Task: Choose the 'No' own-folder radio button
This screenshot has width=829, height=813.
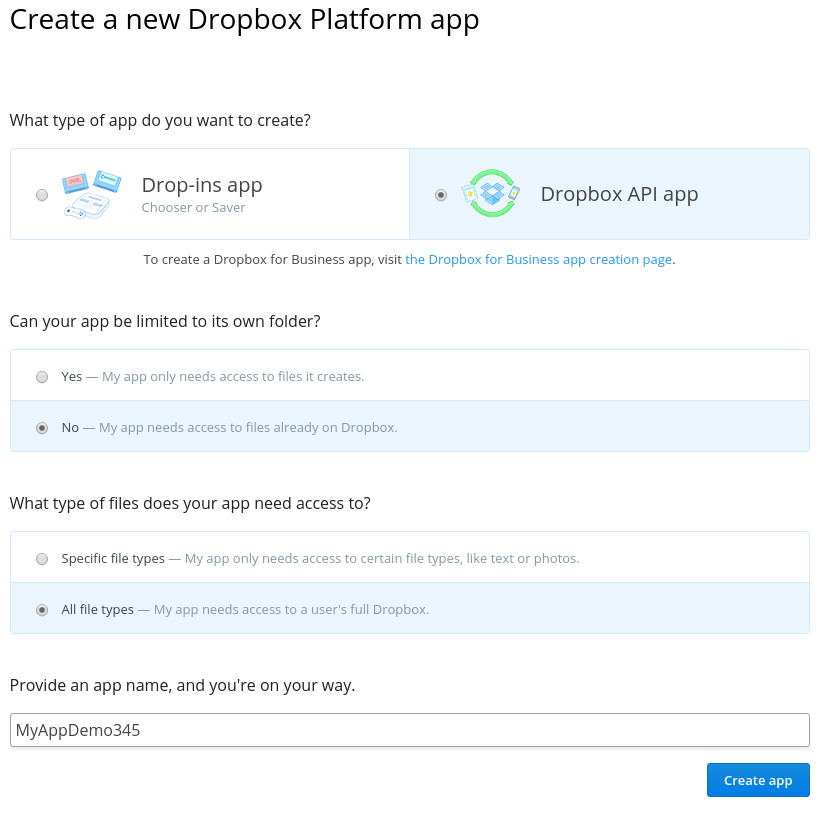Action: click(x=42, y=428)
